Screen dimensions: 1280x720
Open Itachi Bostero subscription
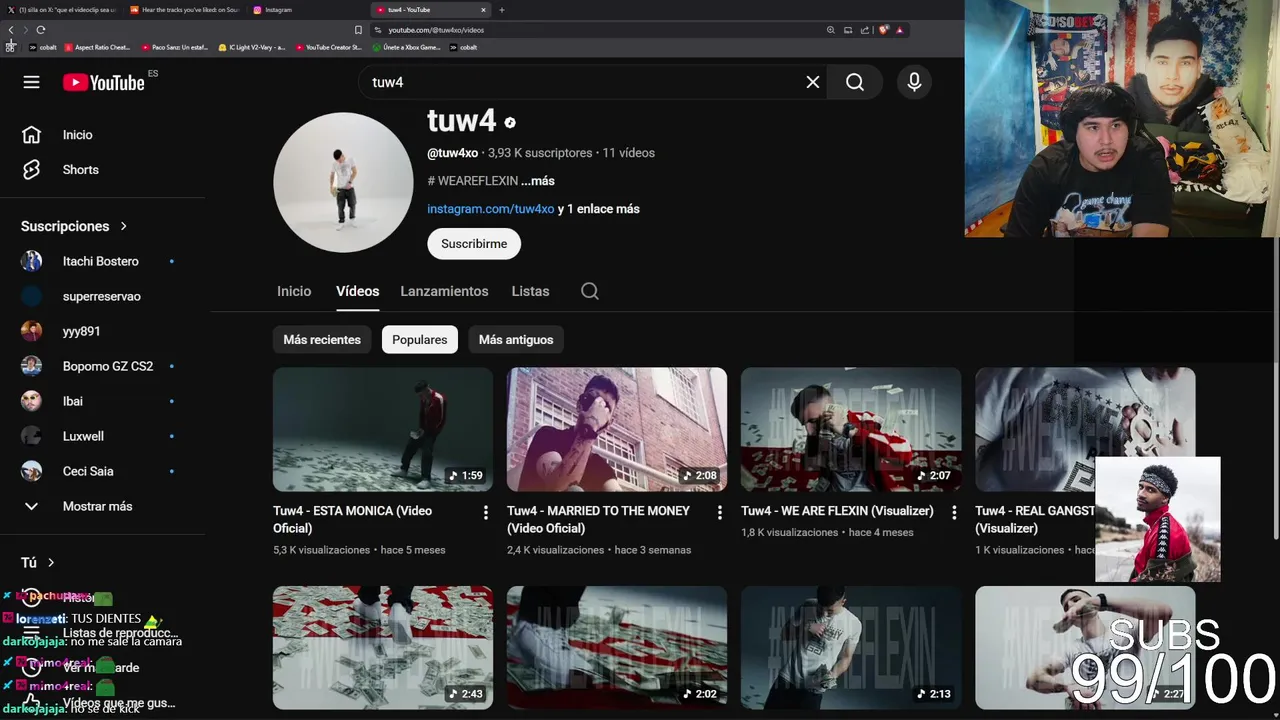(x=102, y=261)
